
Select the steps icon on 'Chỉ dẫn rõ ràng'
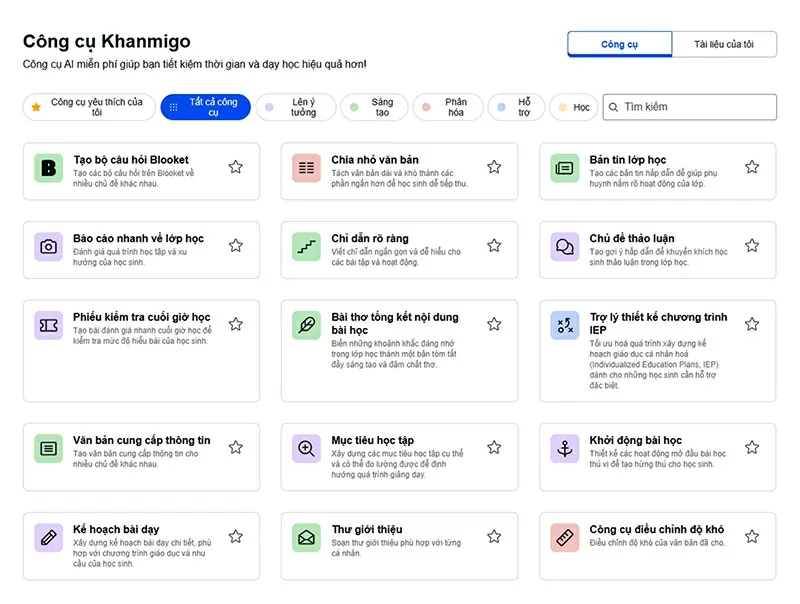tap(306, 246)
